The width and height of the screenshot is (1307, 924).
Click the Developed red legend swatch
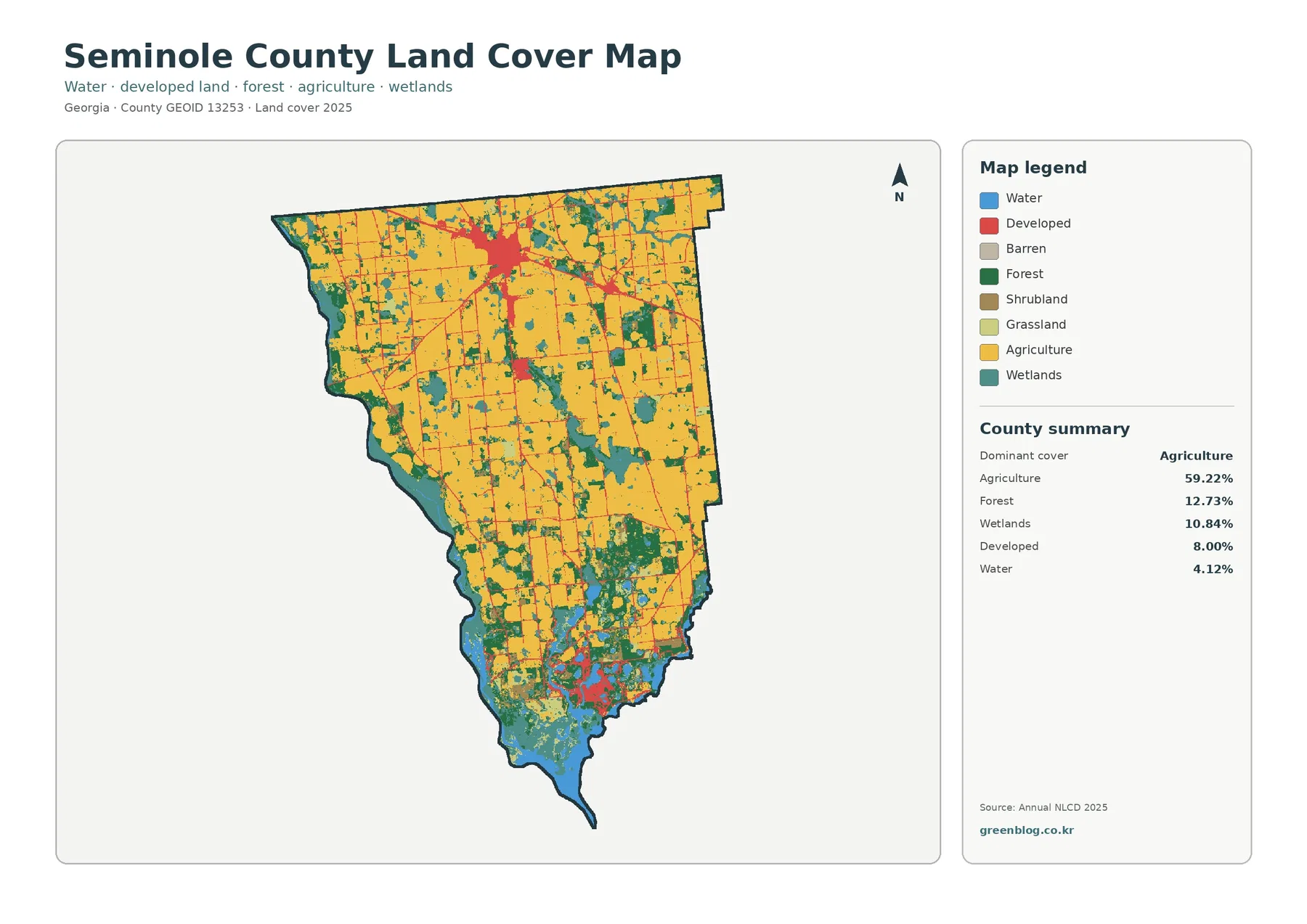(x=989, y=226)
